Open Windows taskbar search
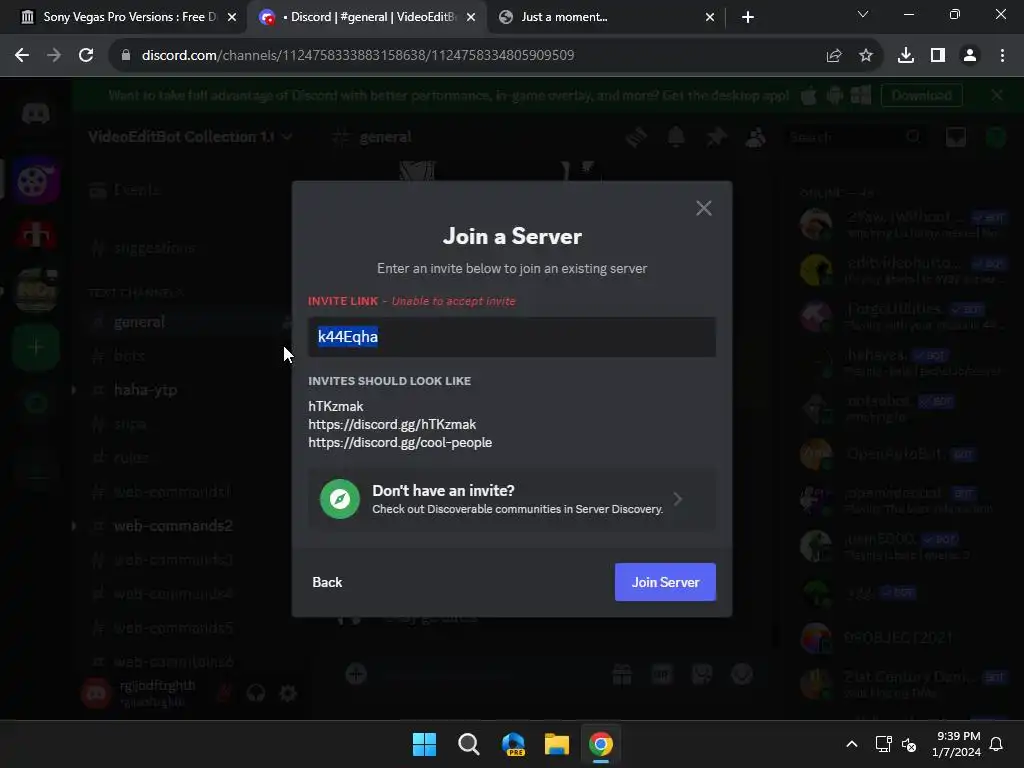The width and height of the screenshot is (1024, 768). click(x=468, y=744)
